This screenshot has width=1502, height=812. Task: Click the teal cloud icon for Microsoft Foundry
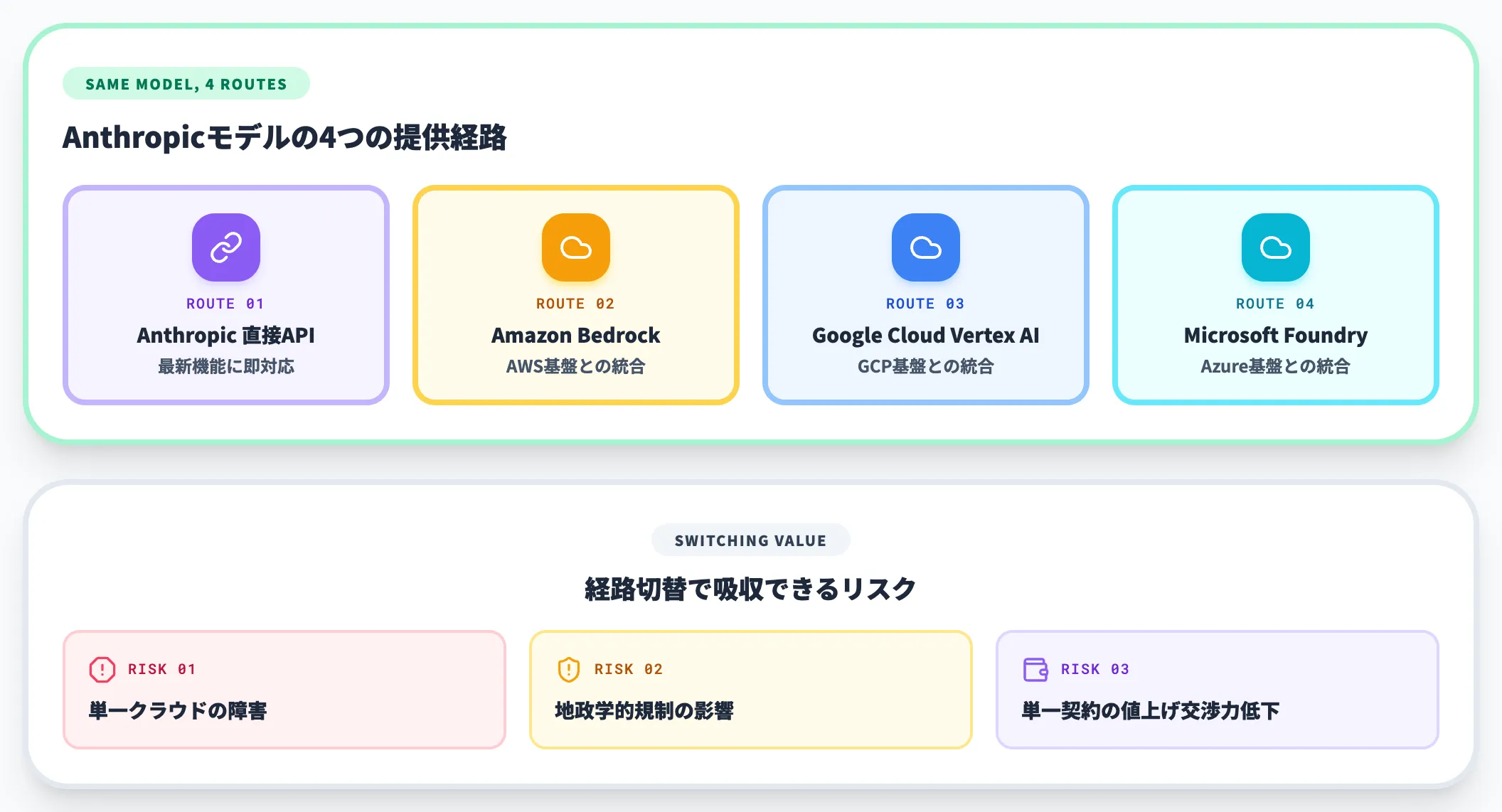(1276, 247)
